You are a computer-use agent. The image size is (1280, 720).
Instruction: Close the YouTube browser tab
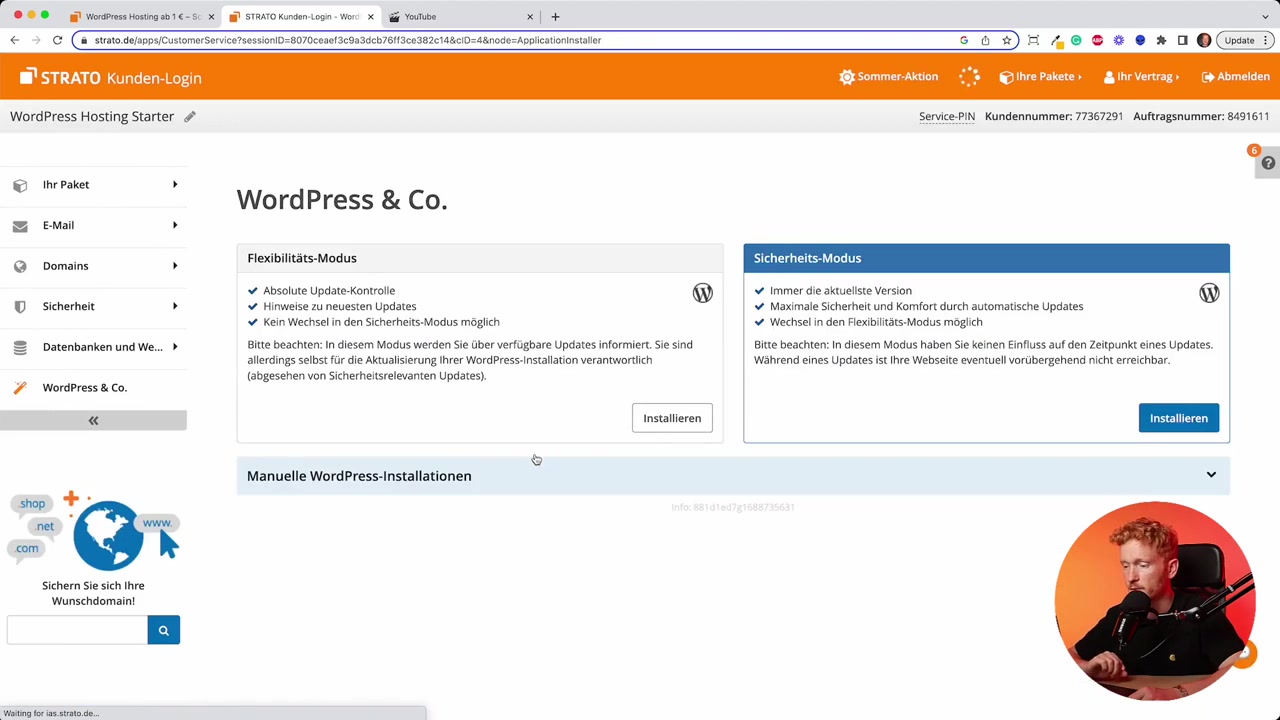point(530,16)
